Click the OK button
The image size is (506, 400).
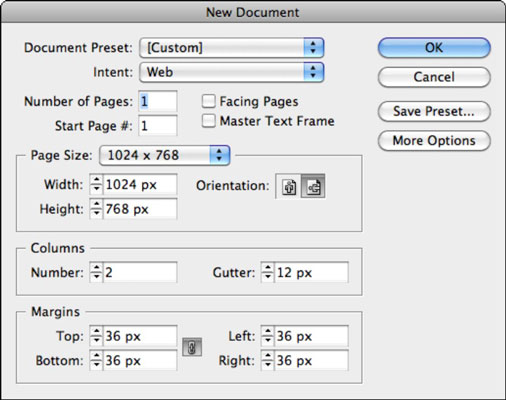[434, 48]
